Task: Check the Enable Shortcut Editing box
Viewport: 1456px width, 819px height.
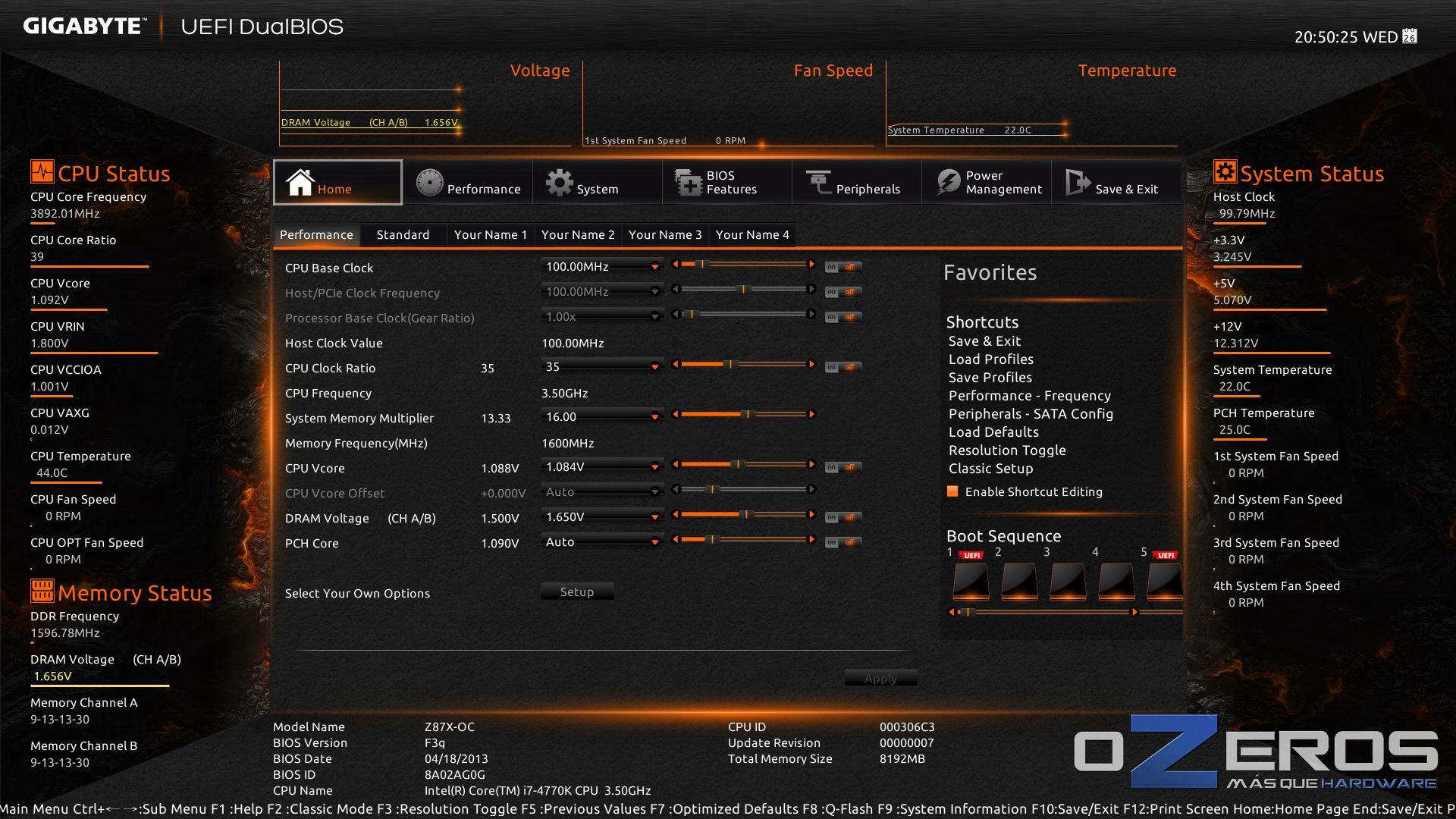Action: coord(952,491)
